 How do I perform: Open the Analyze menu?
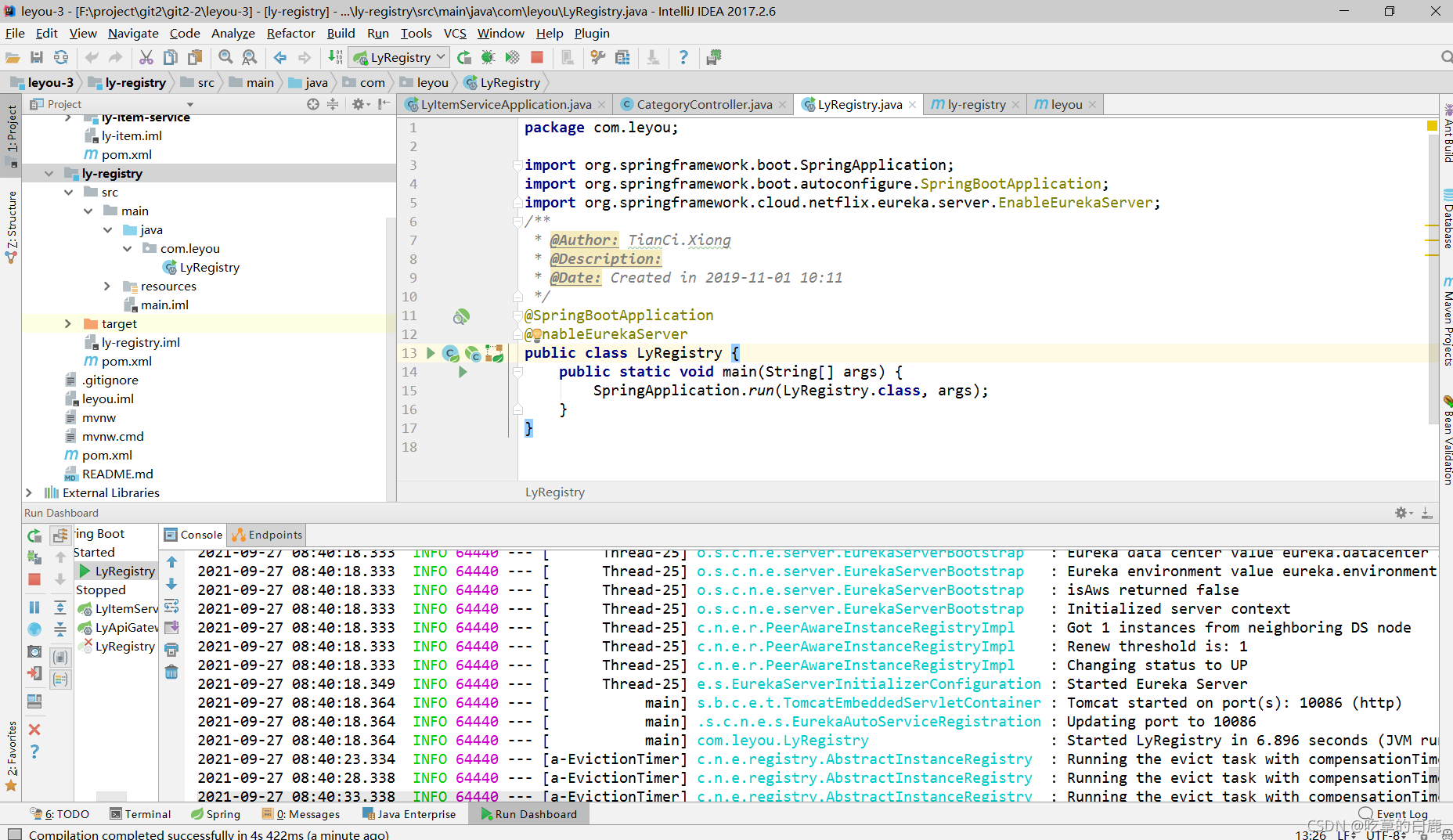pos(233,33)
